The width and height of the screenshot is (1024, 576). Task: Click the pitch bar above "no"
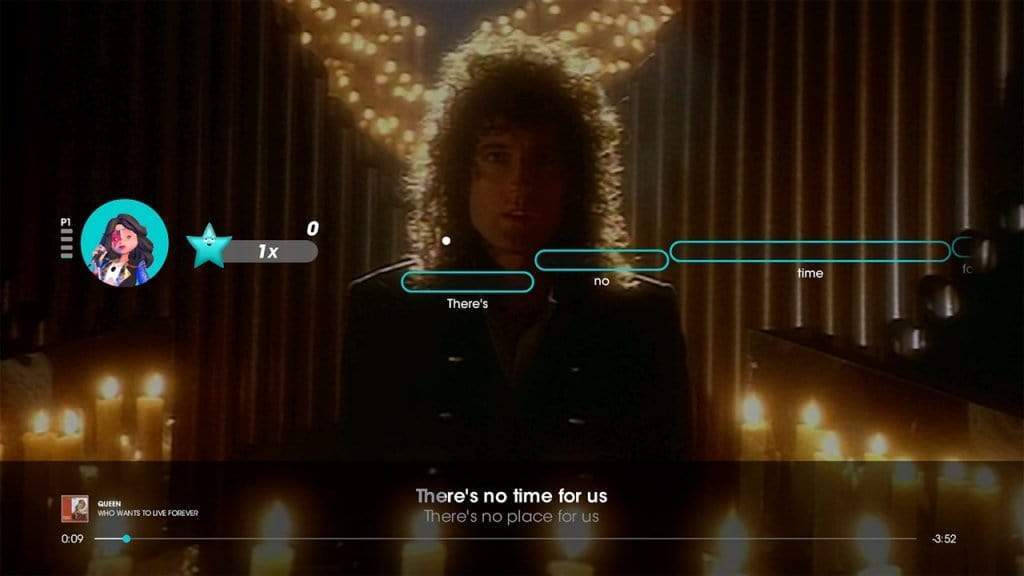tap(601, 260)
